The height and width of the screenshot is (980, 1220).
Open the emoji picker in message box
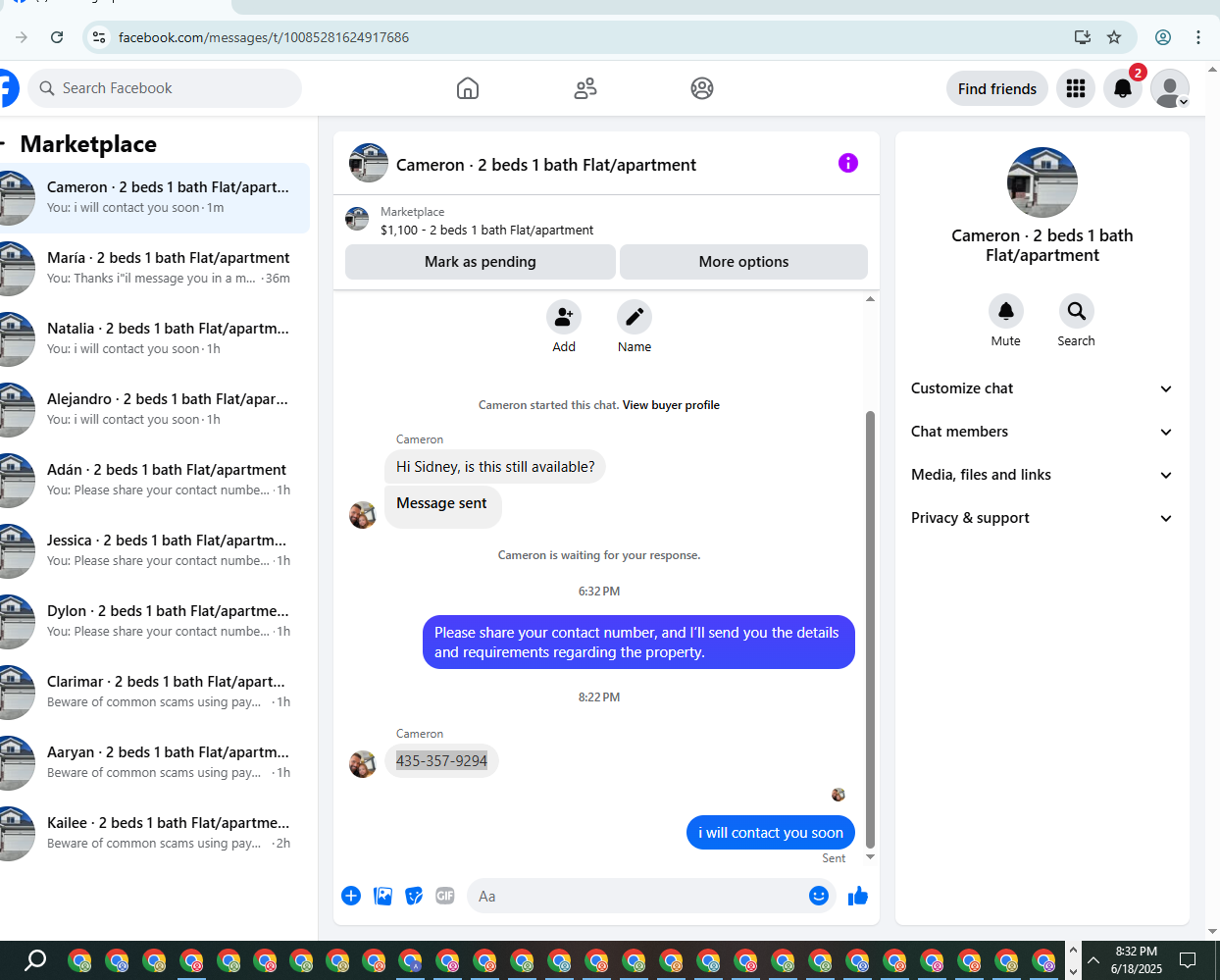(x=819, y=896)
